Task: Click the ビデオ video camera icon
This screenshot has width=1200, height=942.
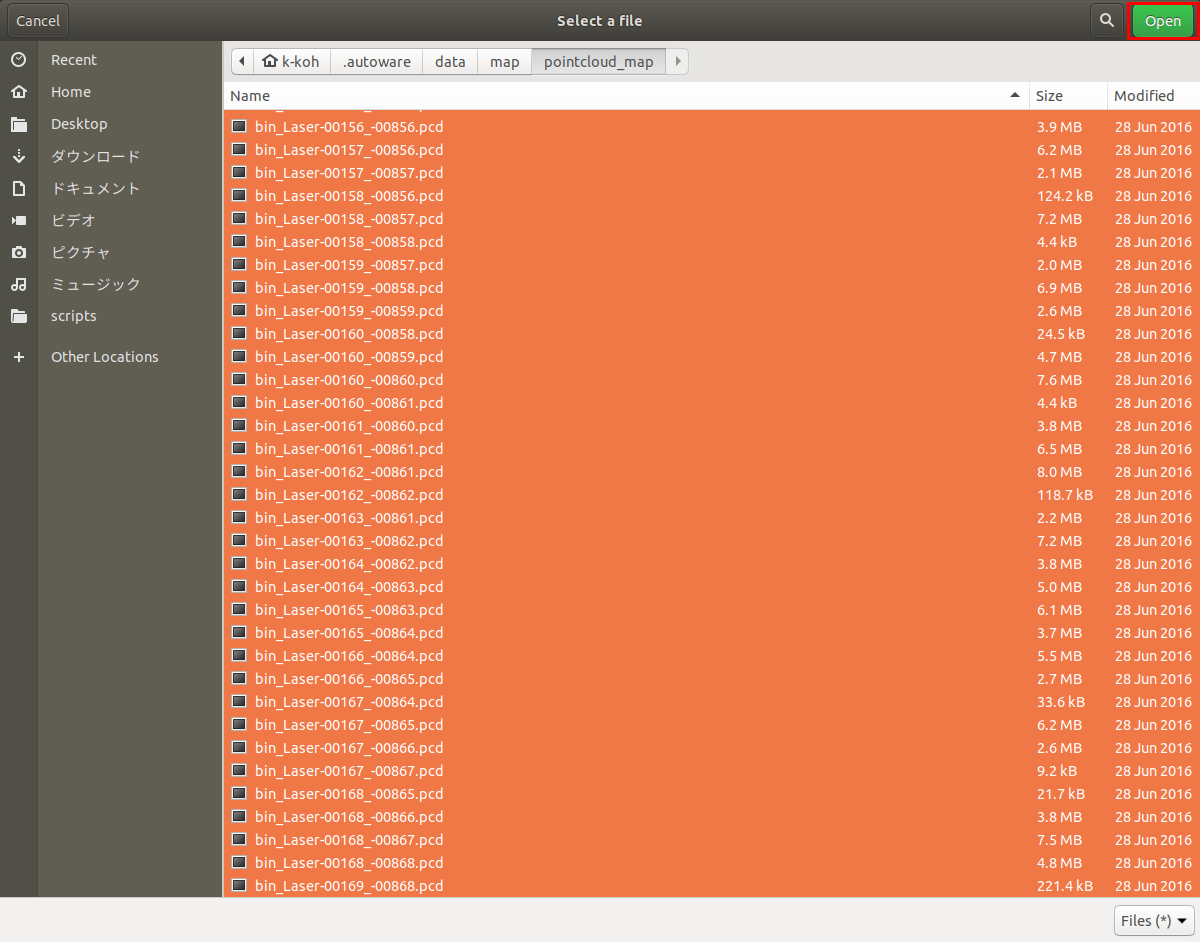Action: [x=18, y=220]
